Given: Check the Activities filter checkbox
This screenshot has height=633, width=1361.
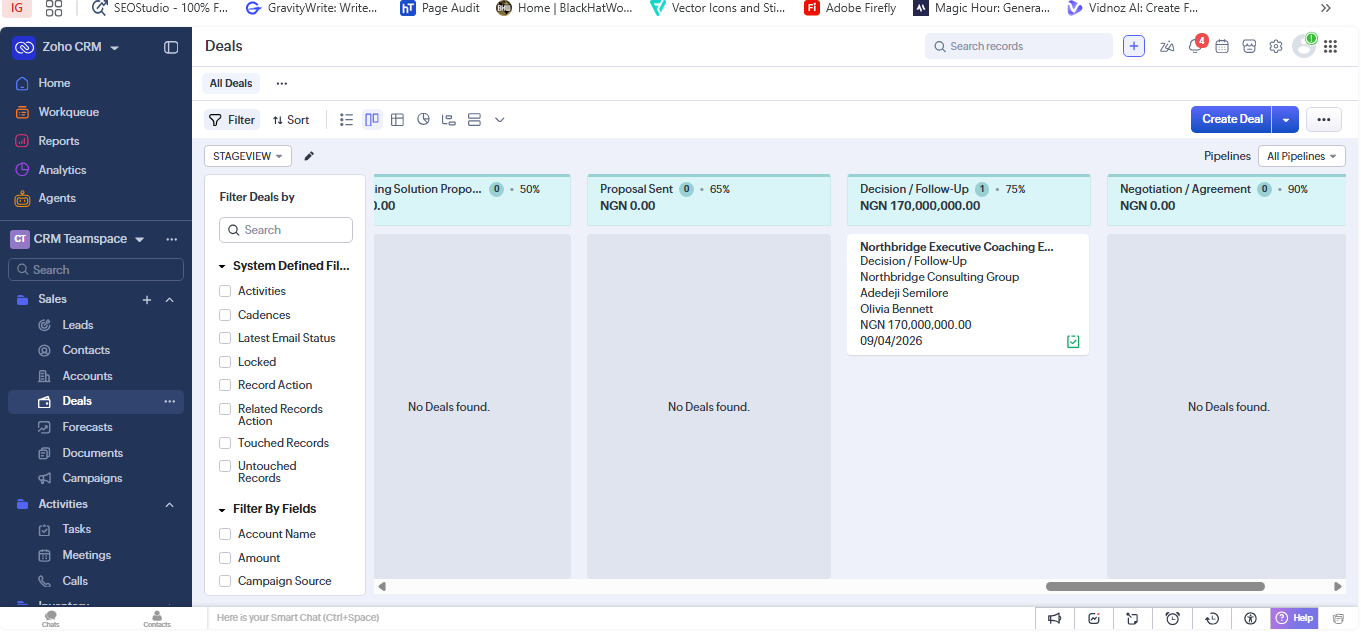Looking at the screenshot, I should (x=225, y=291).
